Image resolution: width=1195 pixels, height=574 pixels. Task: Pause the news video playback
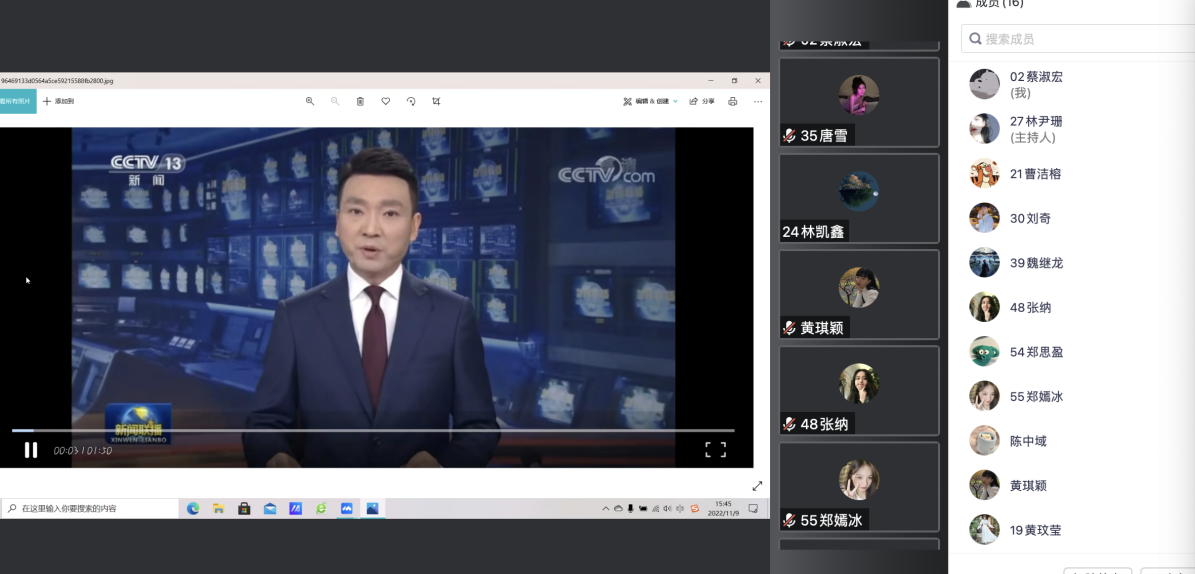coord(31,450)
